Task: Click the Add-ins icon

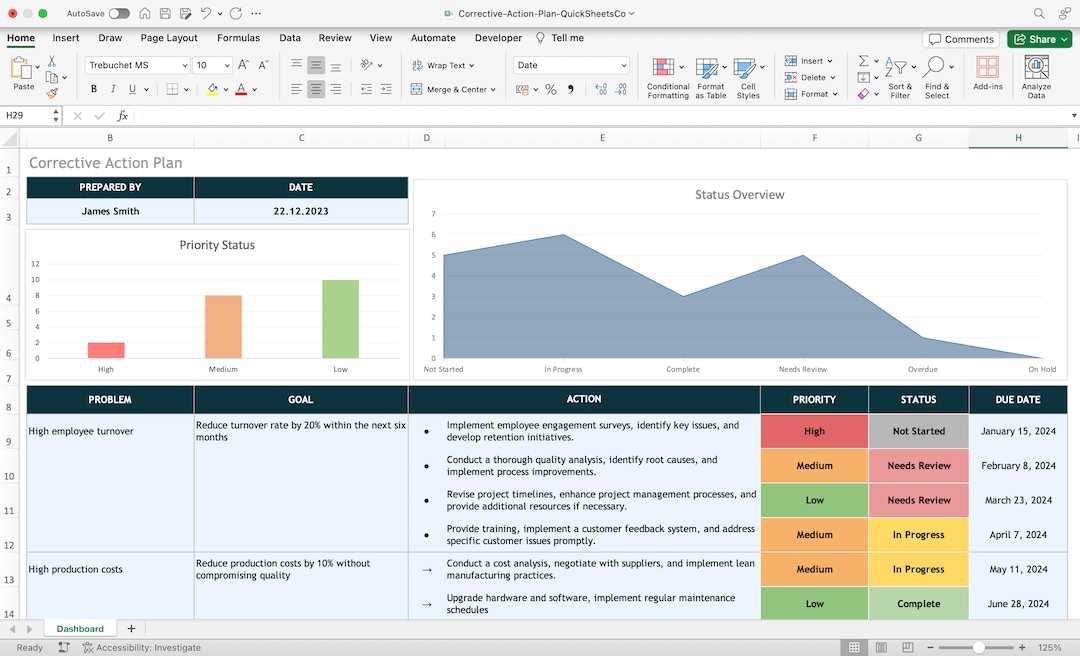Action: tap(987, 73)
